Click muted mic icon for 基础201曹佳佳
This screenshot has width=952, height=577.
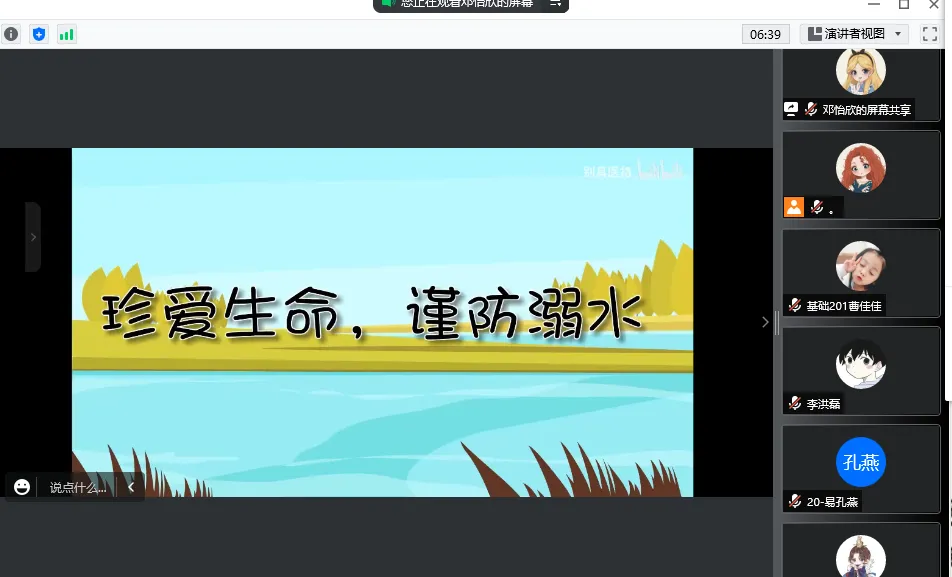point(795,306)
